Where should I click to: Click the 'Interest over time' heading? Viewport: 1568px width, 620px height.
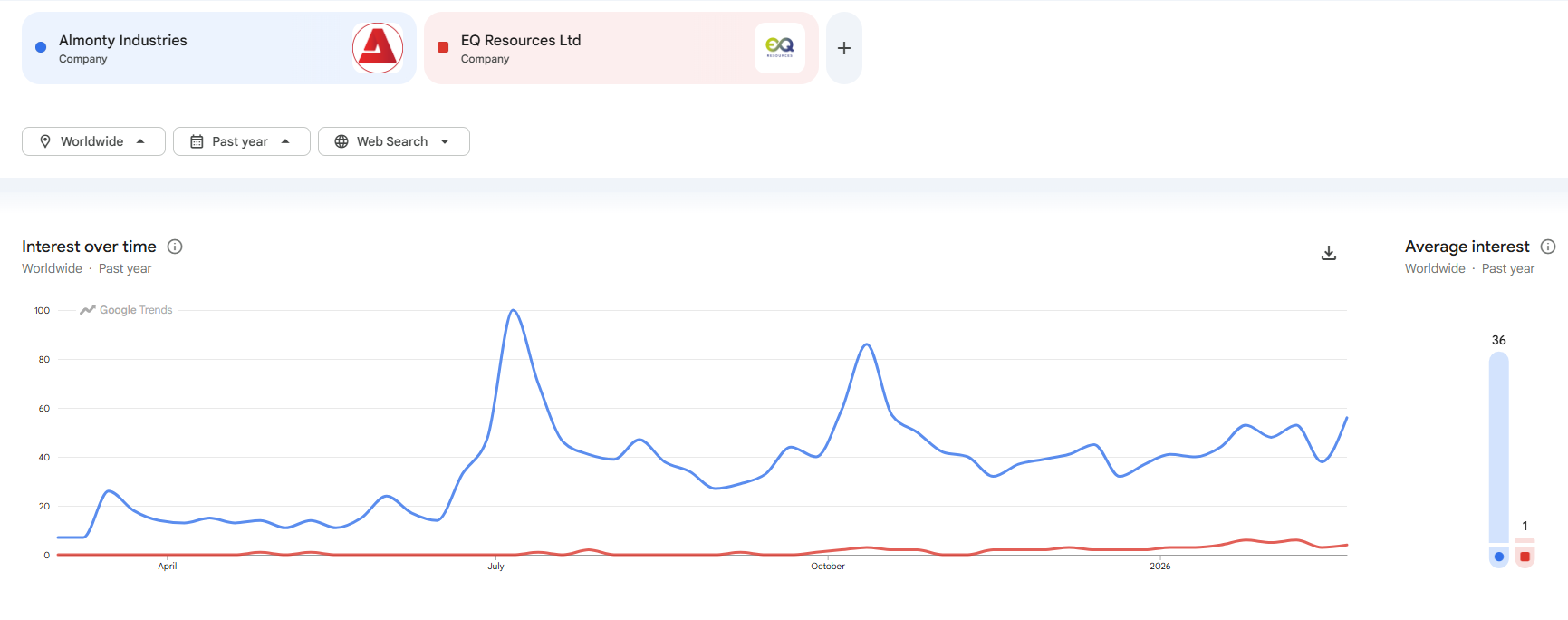pyautogui.click(x=89, y=247)
